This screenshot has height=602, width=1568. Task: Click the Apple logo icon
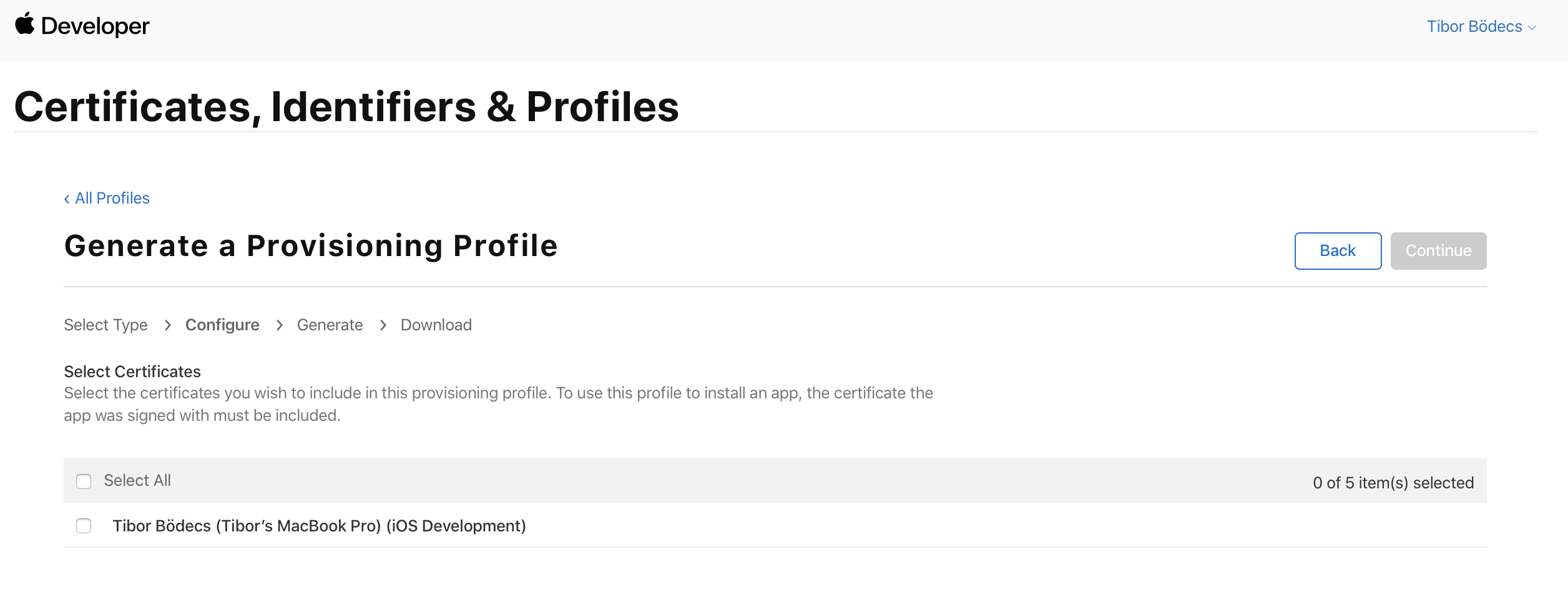(x=25, y=24)
